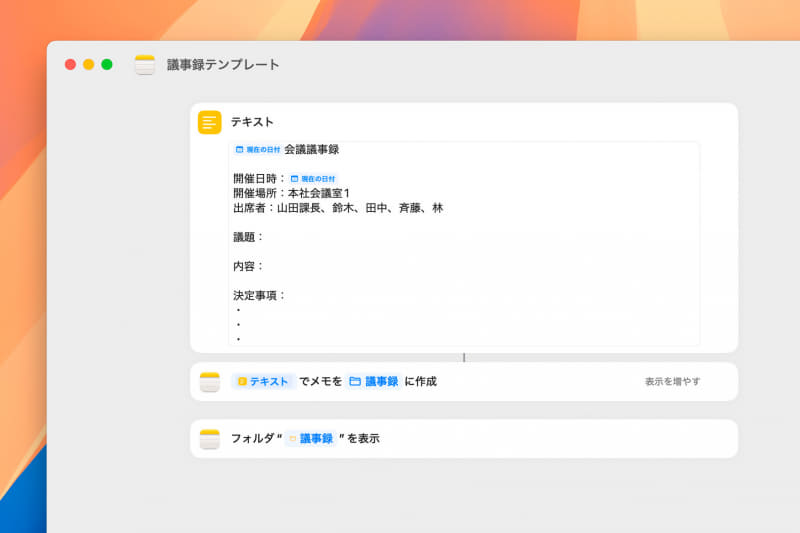Click the Notes icon on the メモ作成 action
The width and height of the screenshot is (800, 533).
pyautogui.click(x=209, y=382)
